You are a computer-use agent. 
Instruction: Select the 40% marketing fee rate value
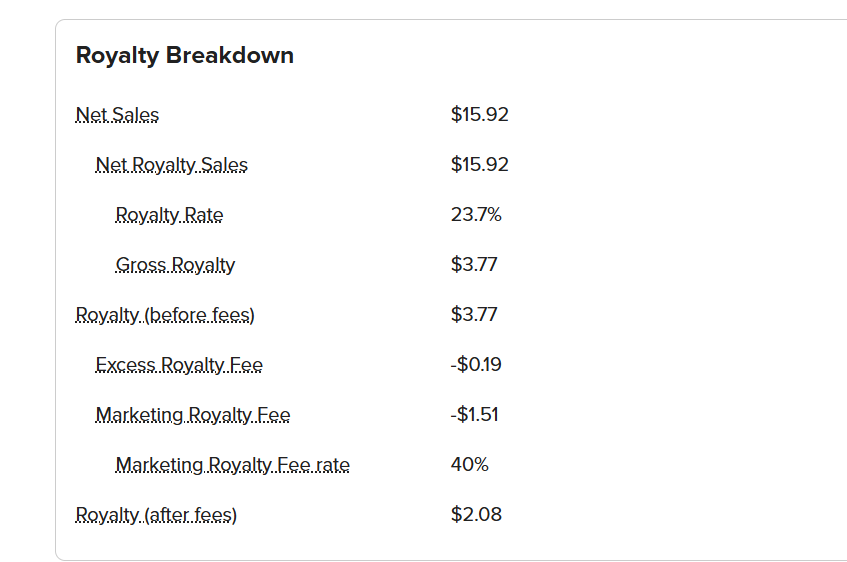(x=470, y=464)
